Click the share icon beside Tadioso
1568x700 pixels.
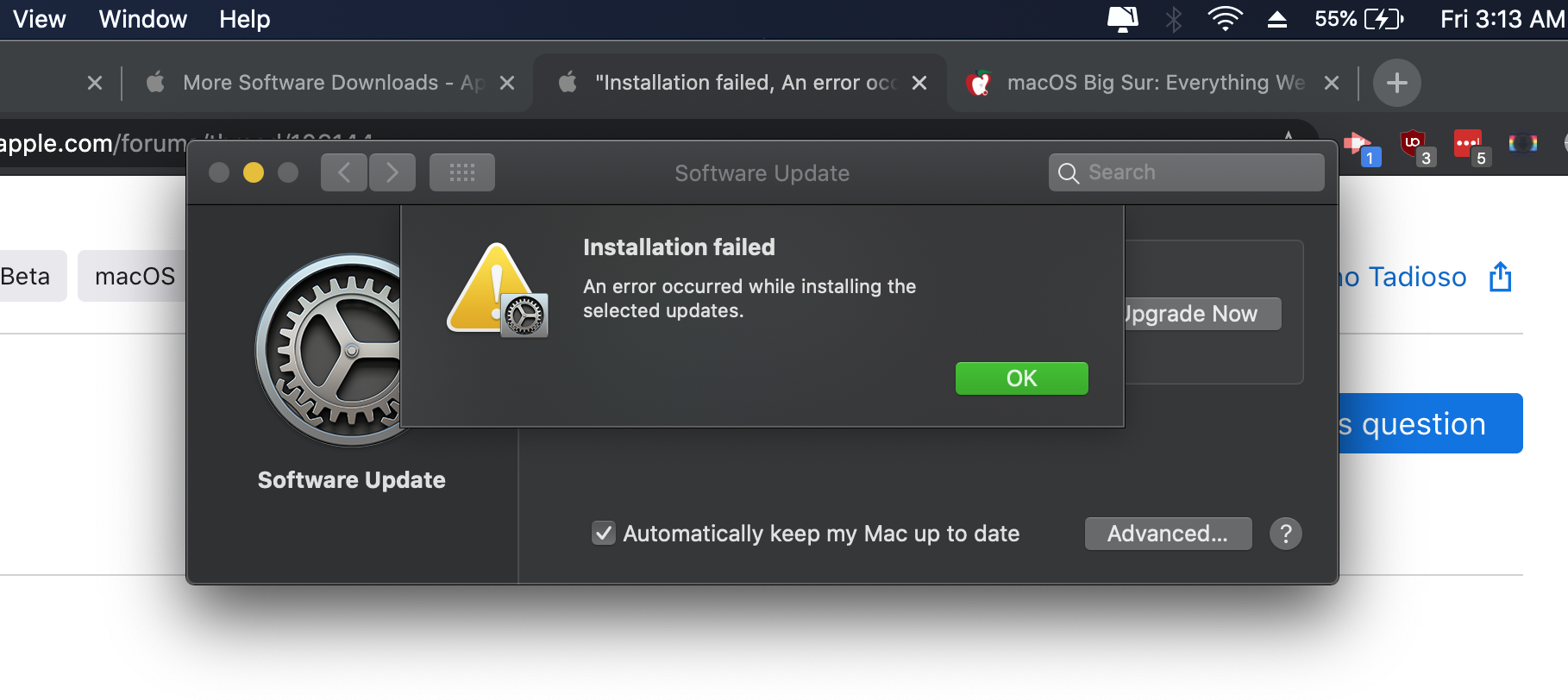click(1500, 277)
